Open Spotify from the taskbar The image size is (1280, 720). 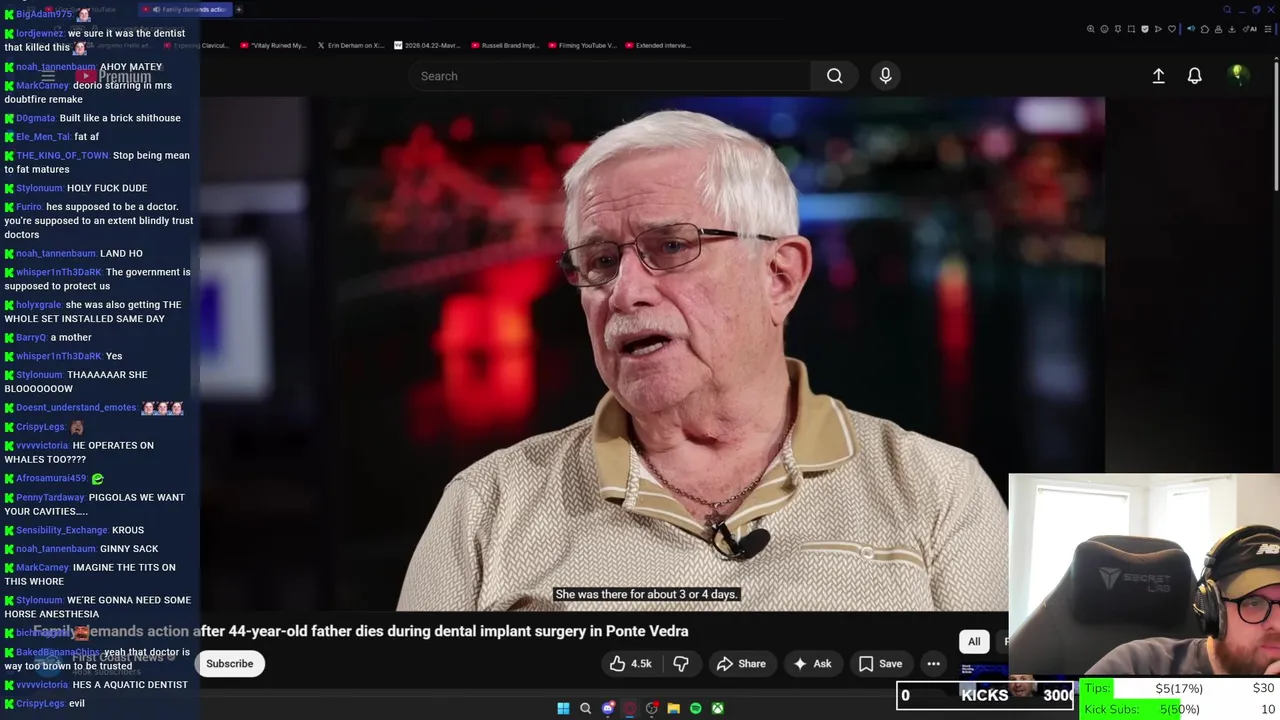[x=696, y=708]
